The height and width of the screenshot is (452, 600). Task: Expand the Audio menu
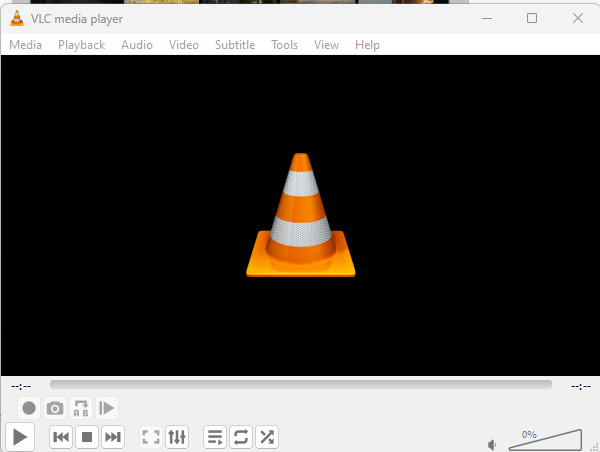[x=137, y=45]
